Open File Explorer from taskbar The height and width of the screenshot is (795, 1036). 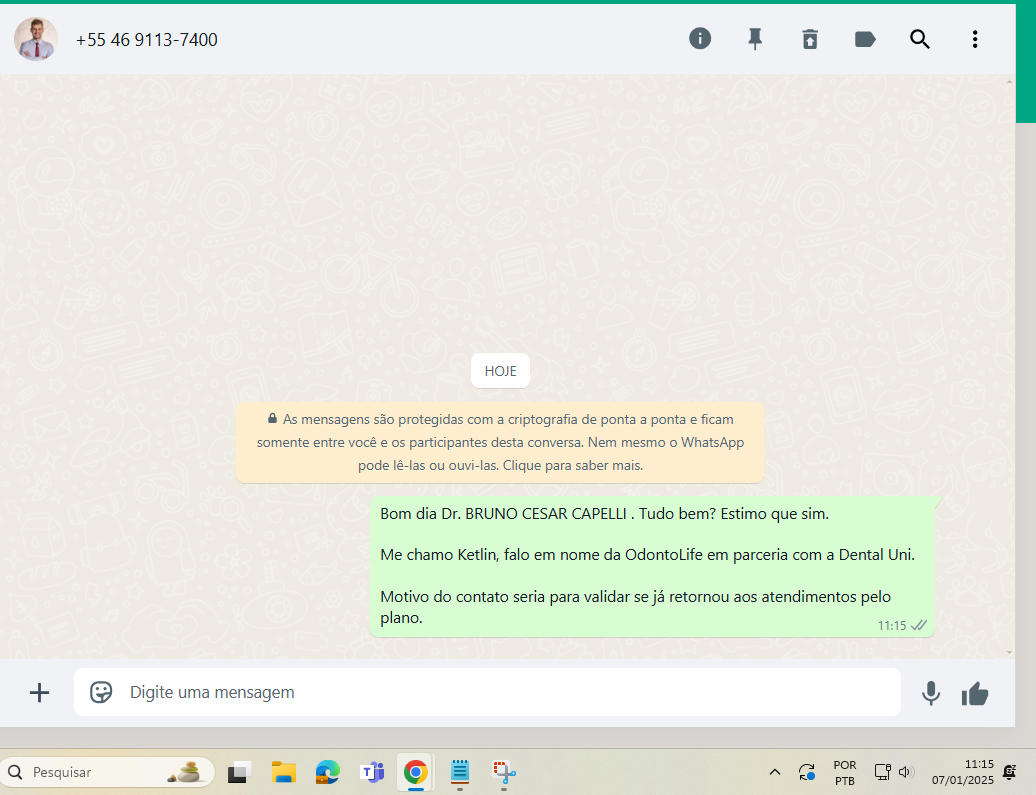click(283, 772)
